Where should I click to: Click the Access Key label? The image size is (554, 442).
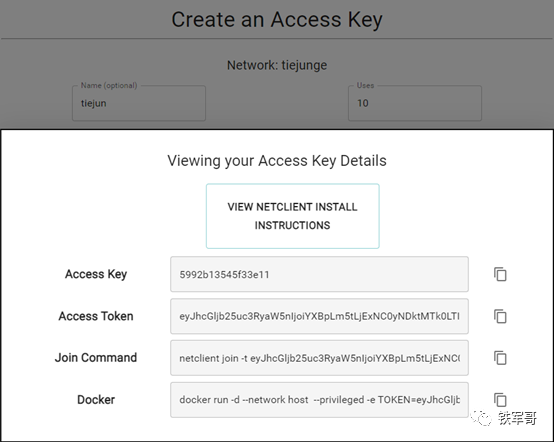click(96, 274)
